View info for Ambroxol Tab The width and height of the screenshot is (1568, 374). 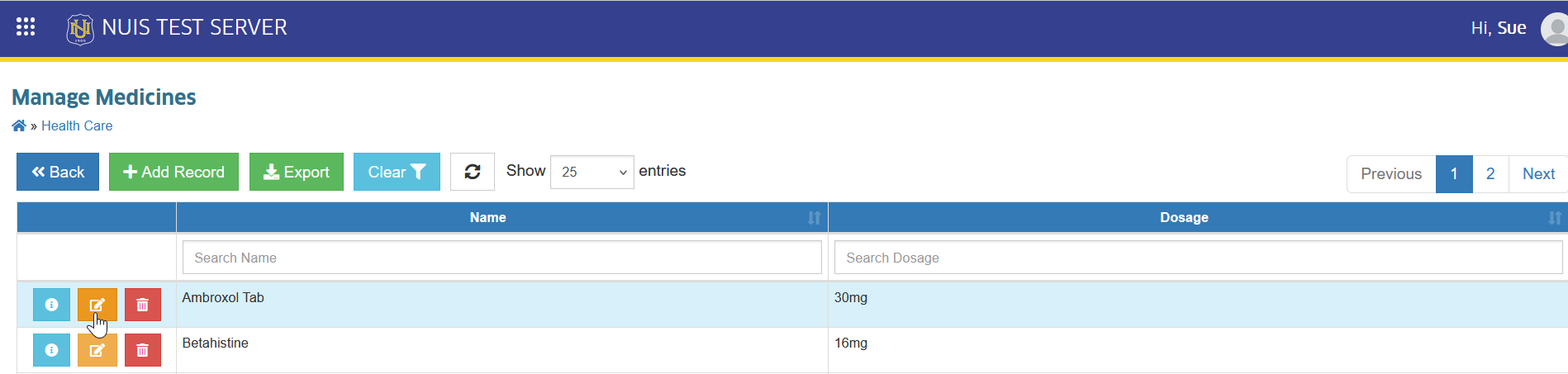click(x=51, y=305)
